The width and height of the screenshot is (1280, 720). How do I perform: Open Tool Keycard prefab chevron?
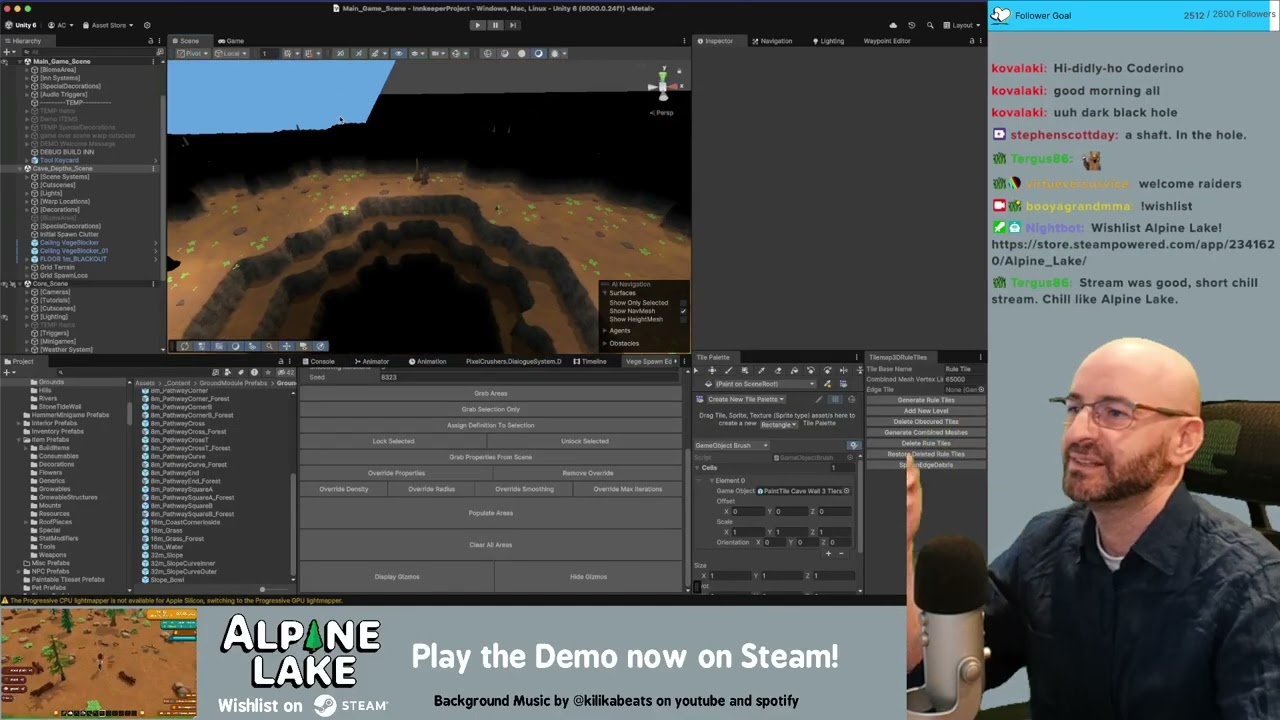click(155, 160)
